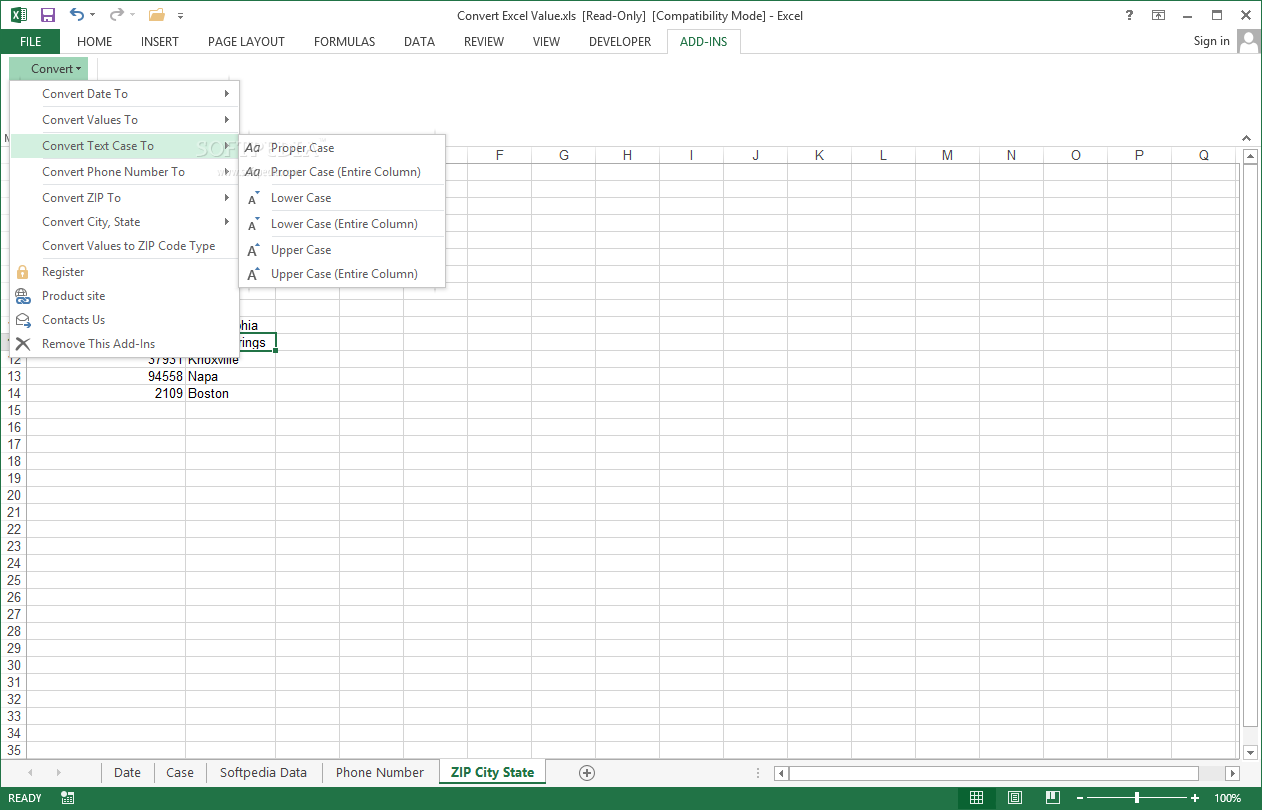Image resolution: width=1262 pixels, height=810 pixels.
Task: Switch to the INSERT ribbon tab
Action: click(160, 42)
